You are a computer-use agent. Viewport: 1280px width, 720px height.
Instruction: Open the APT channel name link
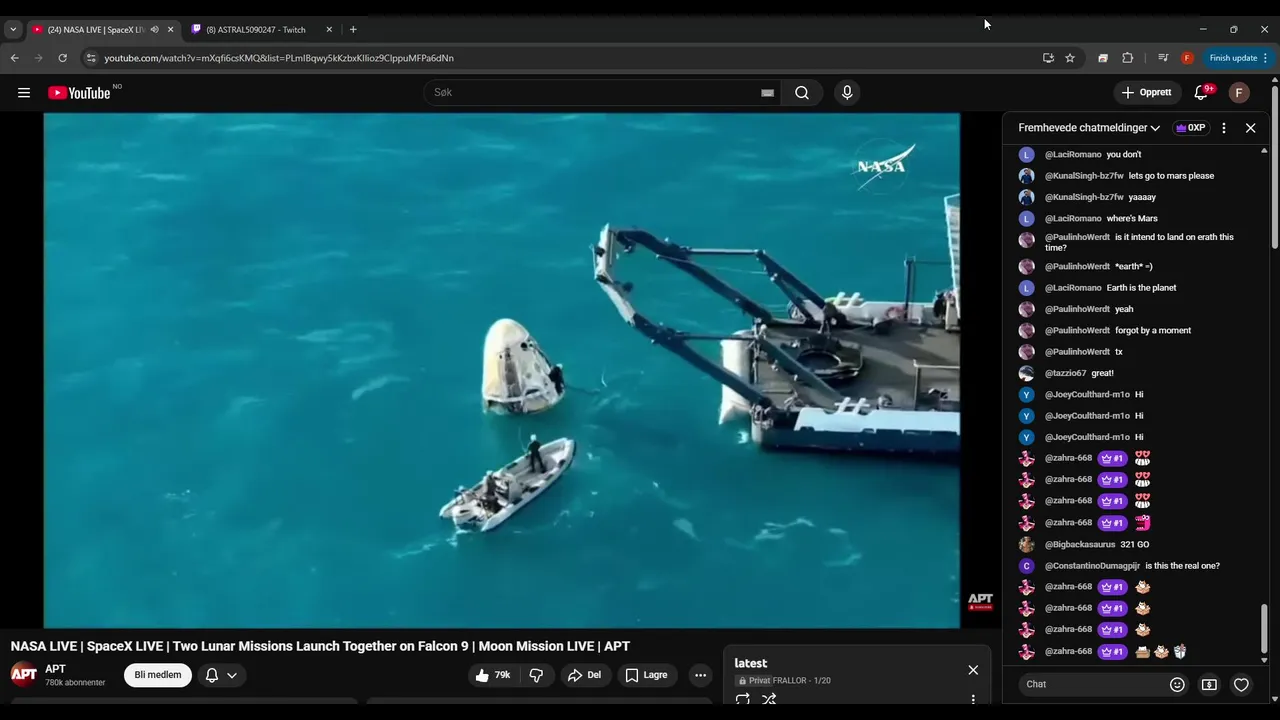tap(55, 669)
